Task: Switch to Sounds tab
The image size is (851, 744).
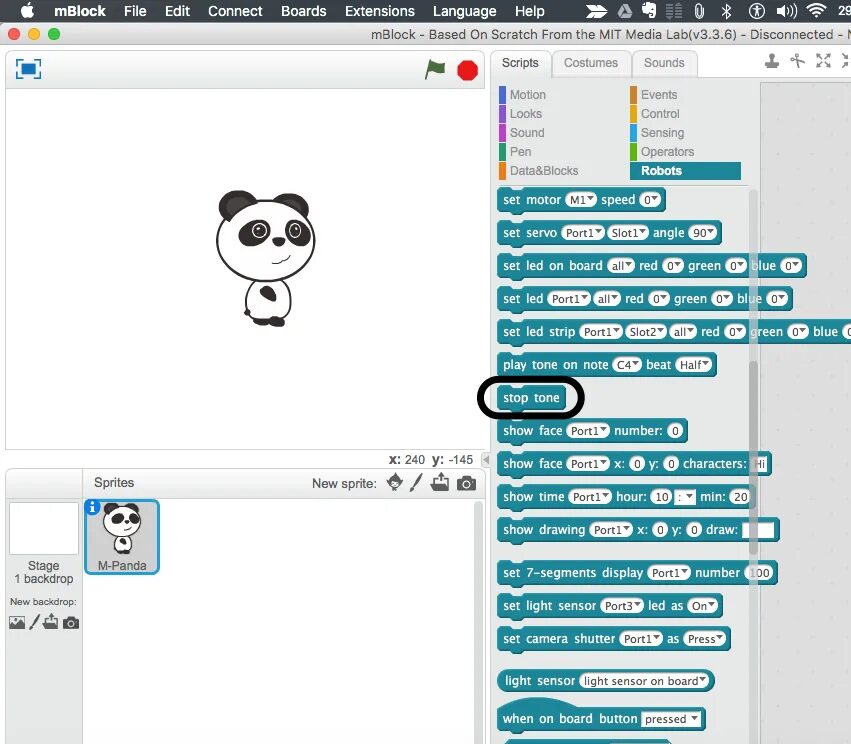Action: click(664, 63)
